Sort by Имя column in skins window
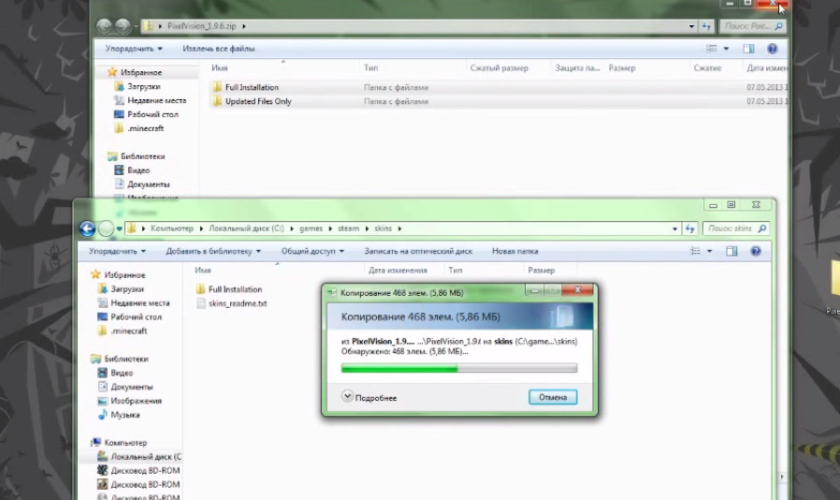Image resolution: width=840 pixels, height=500 pixels. point(202,271)
